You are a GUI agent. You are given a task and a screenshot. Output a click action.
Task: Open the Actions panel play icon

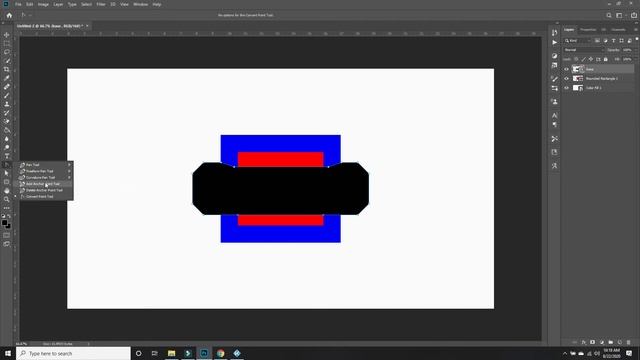[x=554, y=42]
